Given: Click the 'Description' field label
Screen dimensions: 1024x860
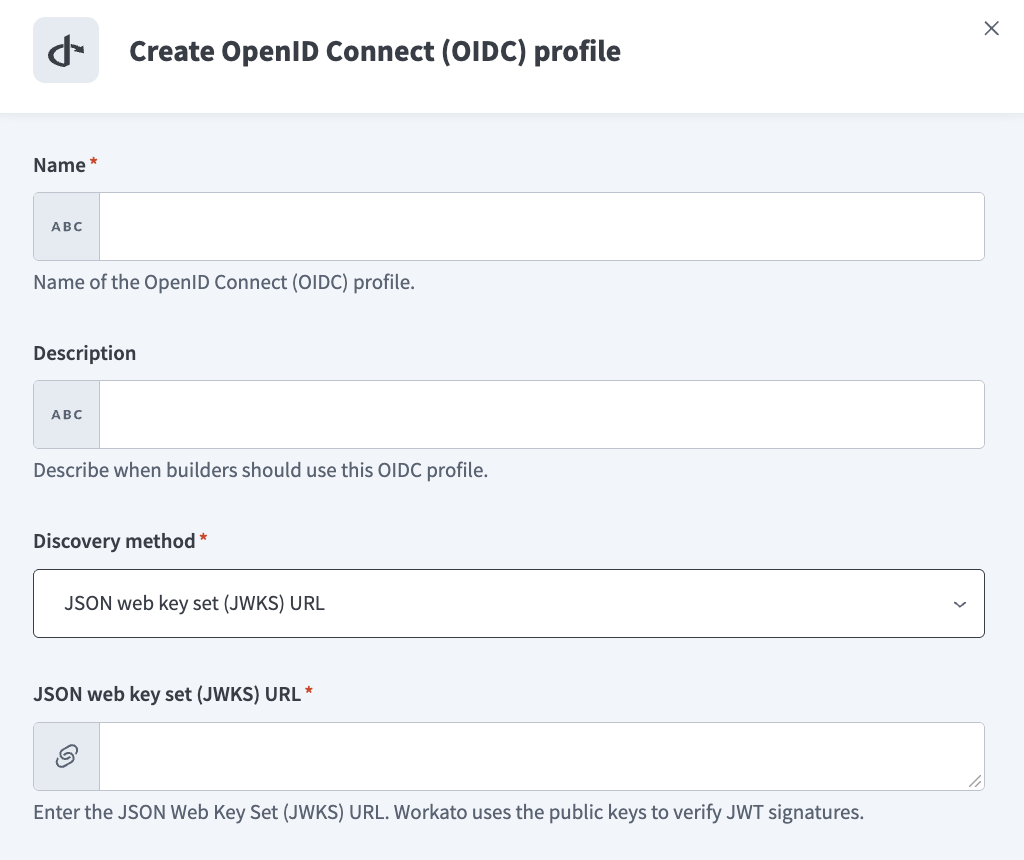Looking at the screenshot, I should point(85,353).
